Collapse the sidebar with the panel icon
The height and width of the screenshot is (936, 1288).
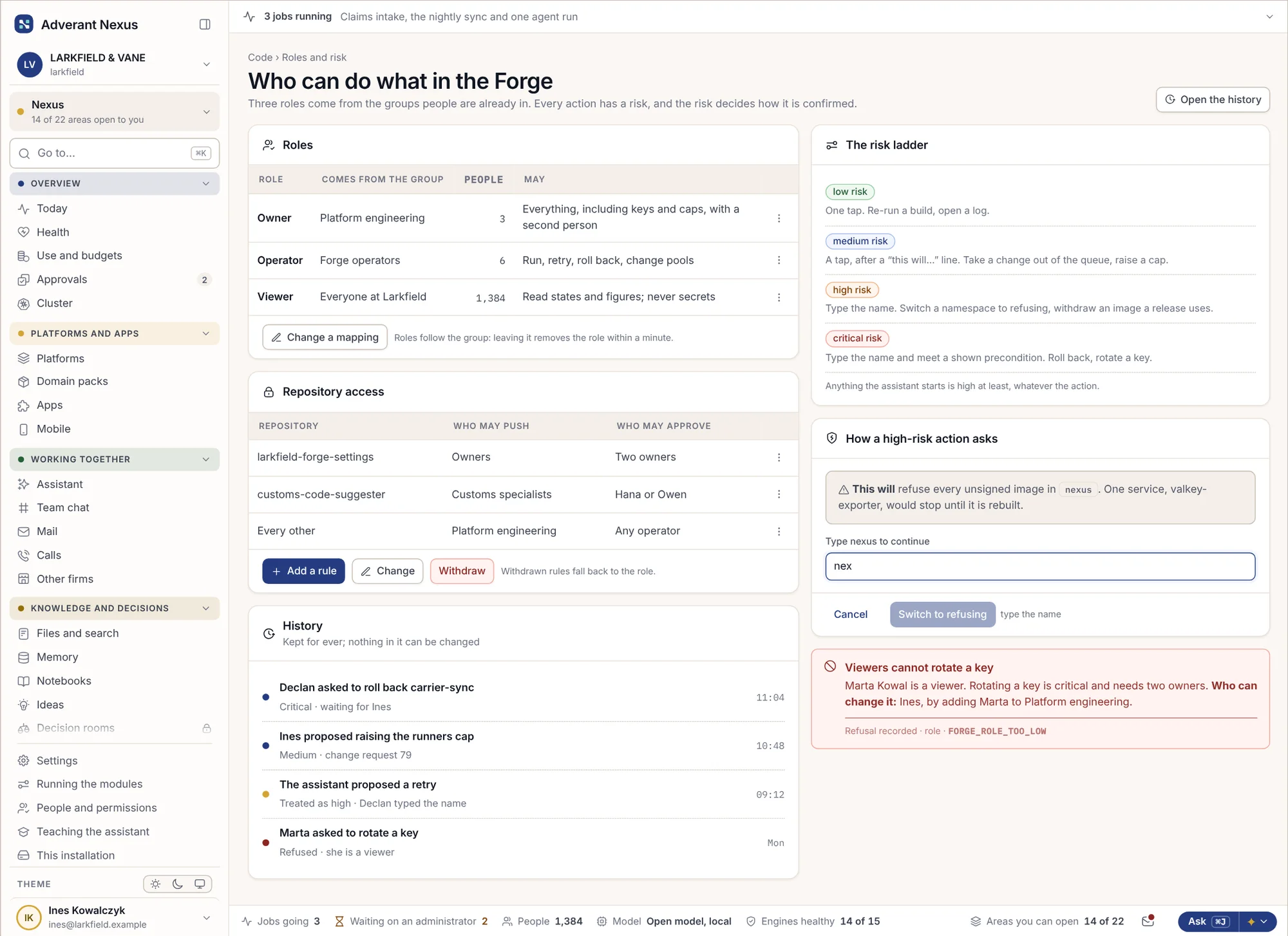pyautogui.click(x=205, y=24)
